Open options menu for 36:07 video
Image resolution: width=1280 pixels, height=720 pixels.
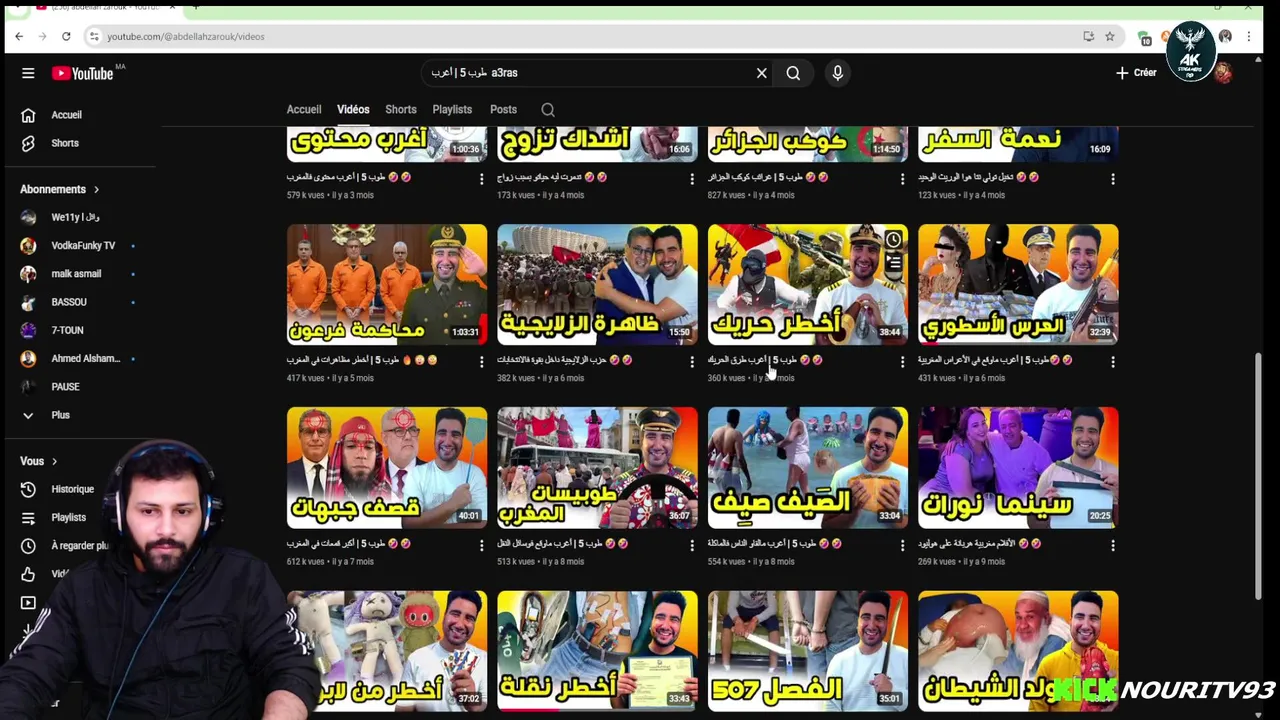(x=692, y=546)
